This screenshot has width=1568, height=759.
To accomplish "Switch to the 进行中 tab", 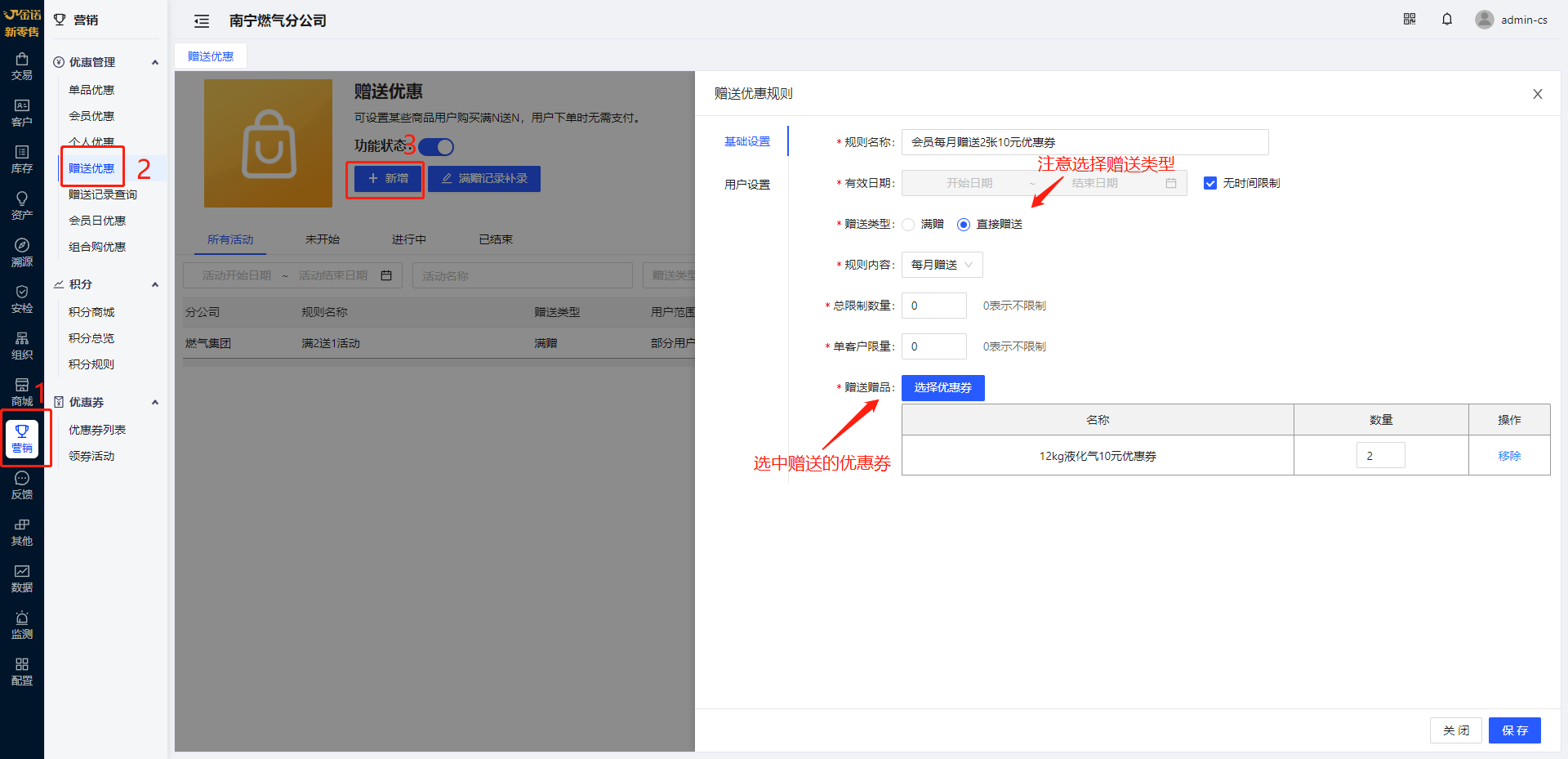I will click(409, 239).
